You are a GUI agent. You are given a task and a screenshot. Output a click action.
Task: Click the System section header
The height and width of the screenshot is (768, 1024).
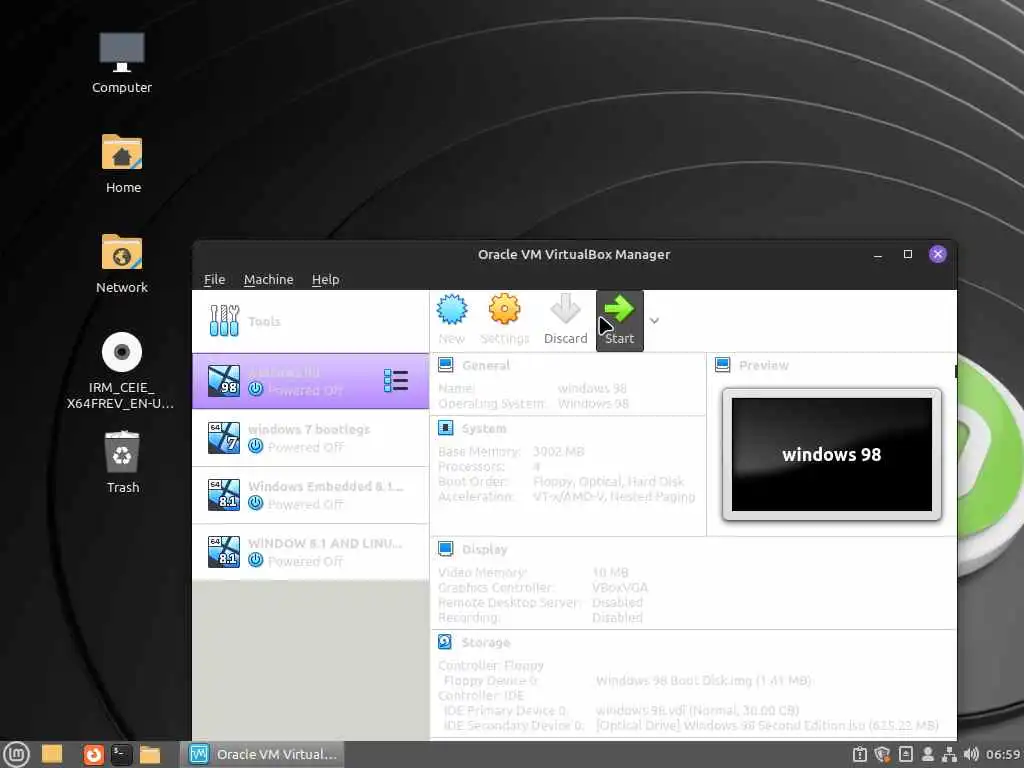[484, 428]
